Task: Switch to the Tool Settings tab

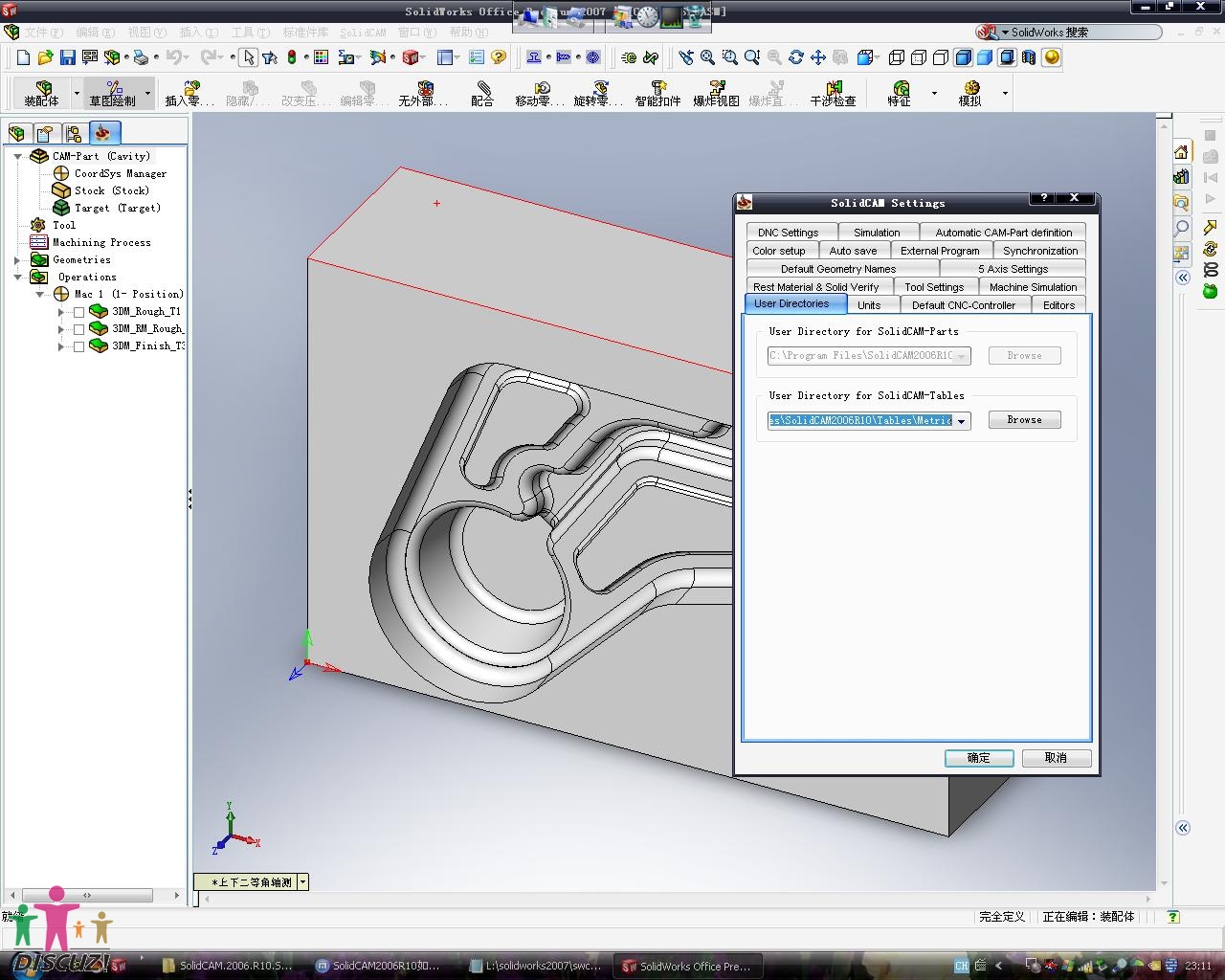Action: point(934,287)
